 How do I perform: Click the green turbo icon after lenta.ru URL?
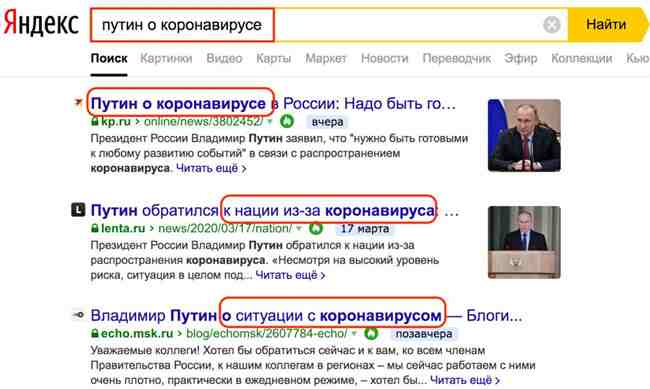(316, 228)
